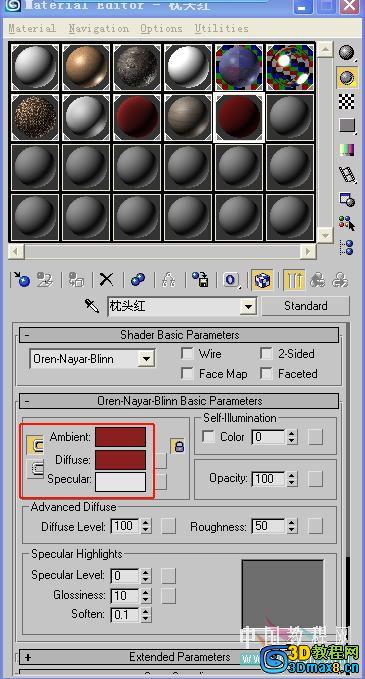Image resolution: width=365 pixels, height=679 pixels.
Task: Click the Put to Library icon
Action: coord(200,280)
